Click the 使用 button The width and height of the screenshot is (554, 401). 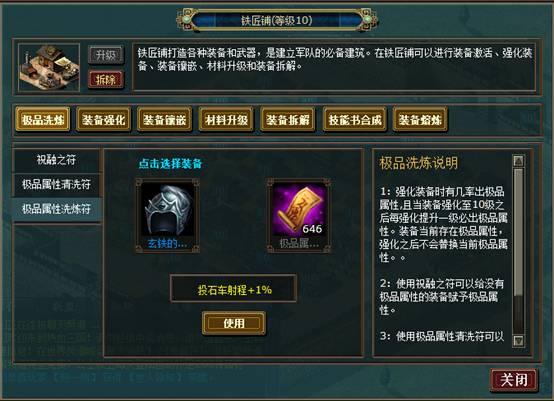pyautogui.click(x=234, y=323)
